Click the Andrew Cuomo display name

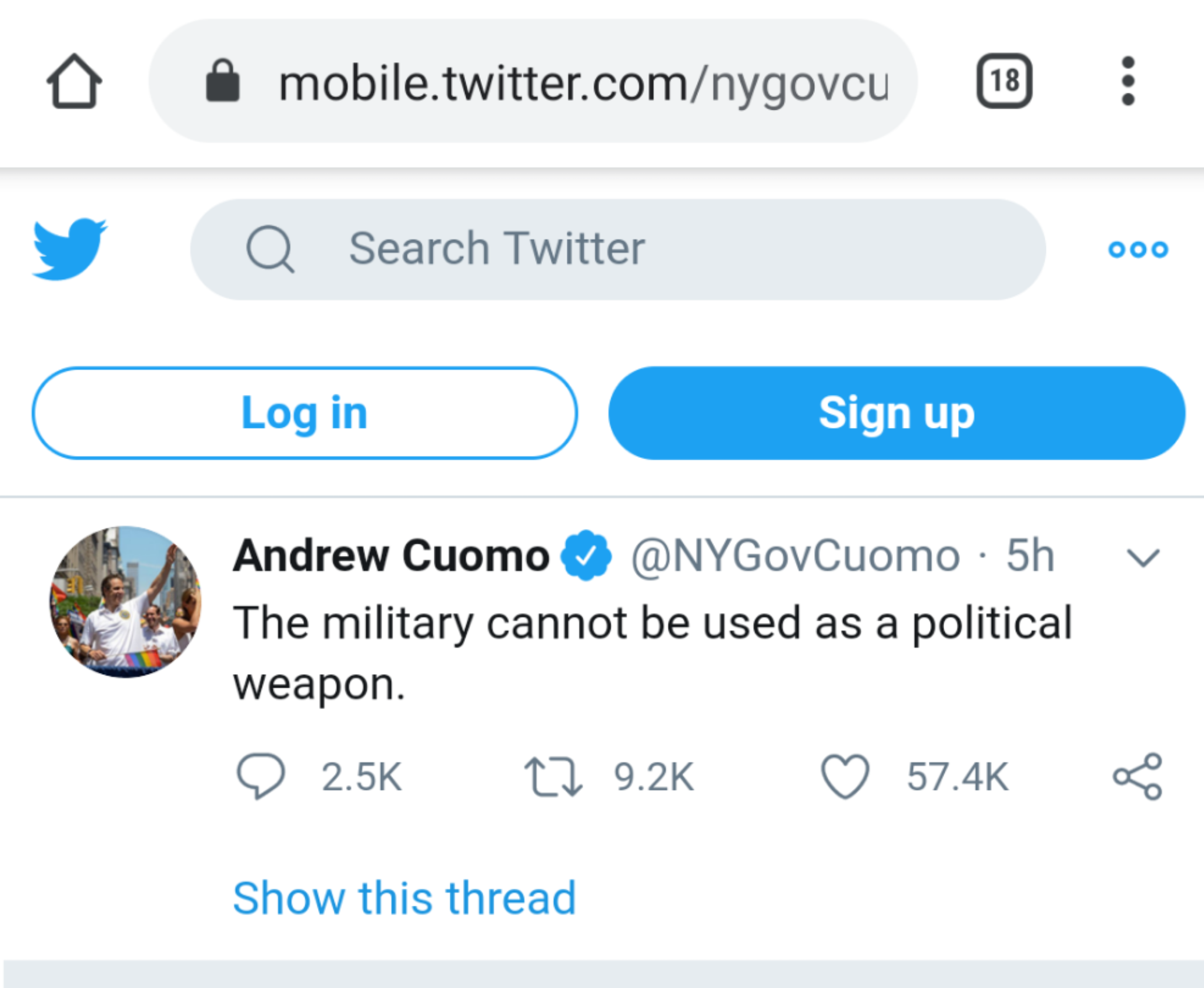392,555
